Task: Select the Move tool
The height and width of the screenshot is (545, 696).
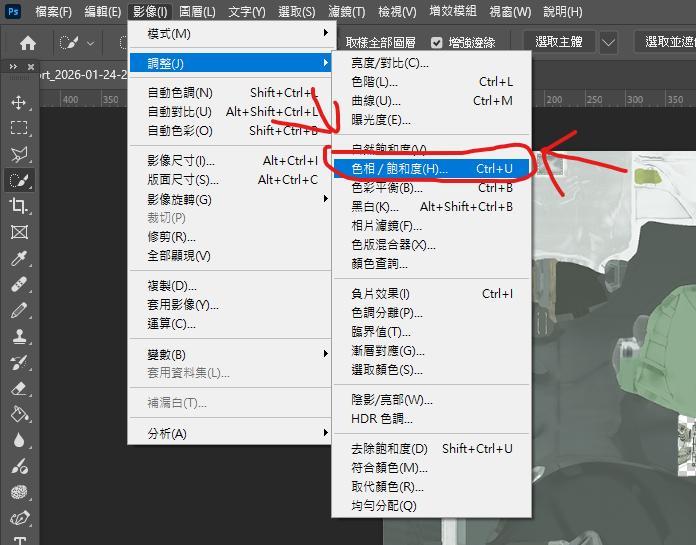Action: [19, 102]
